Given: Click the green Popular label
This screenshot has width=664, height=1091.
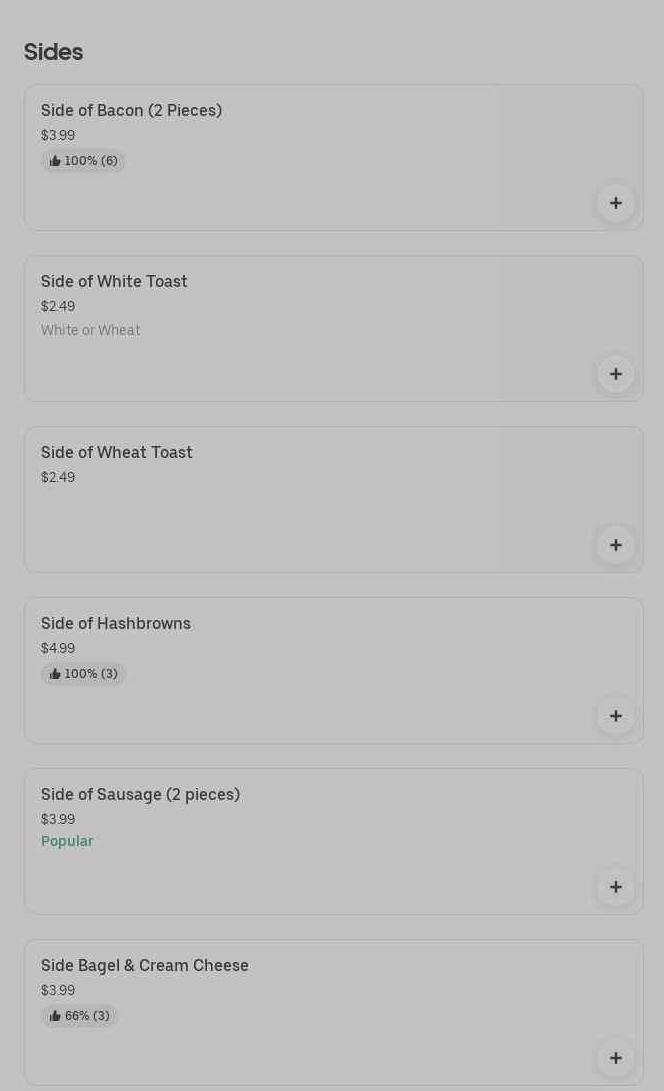Looking at the screenshot, I should [67, 842].
